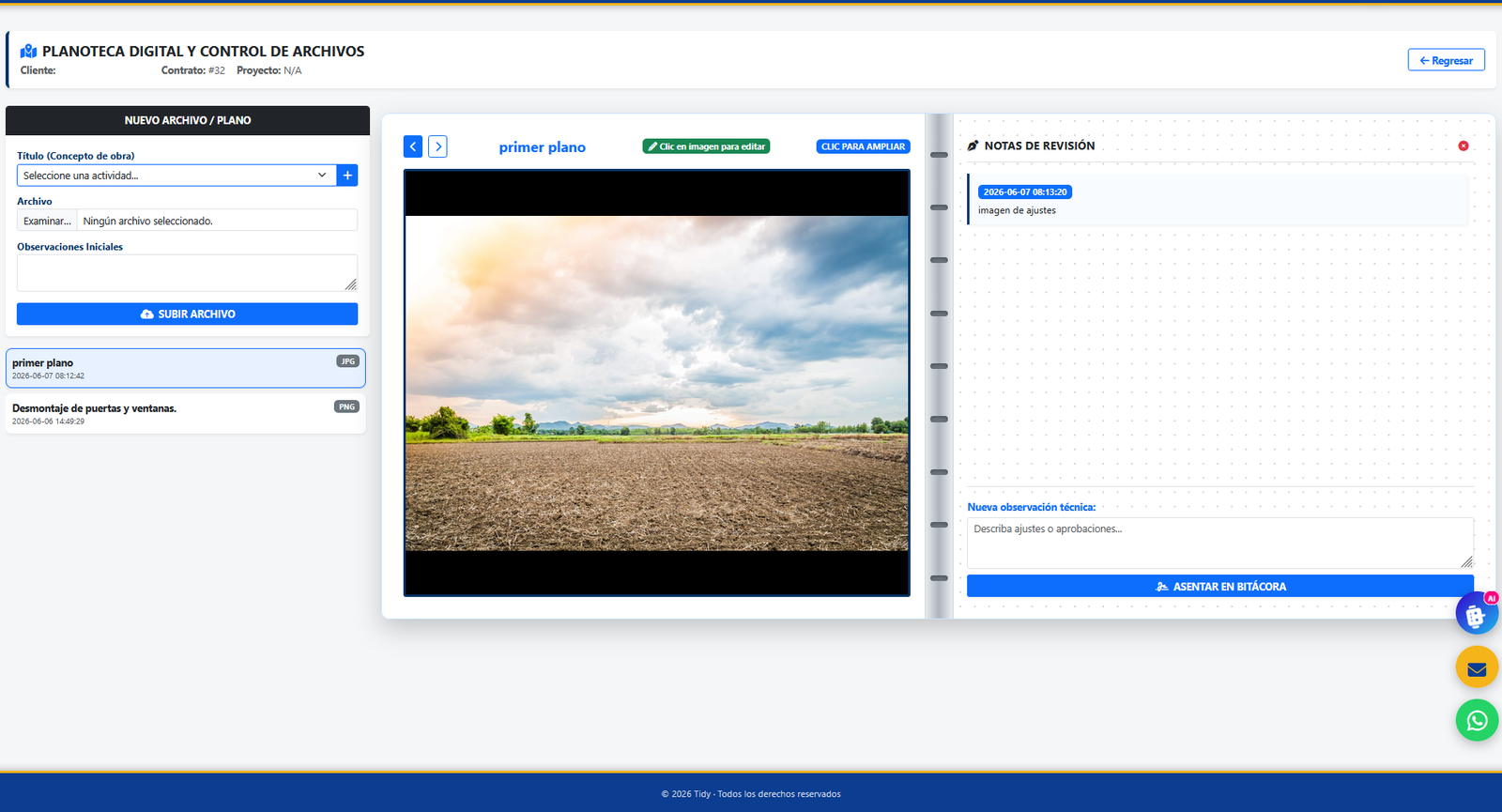The width and height of the screenshot is (1502, 812).
Task: Select Desmontaje de puertas y ventanas file
Action: [186, 414]
